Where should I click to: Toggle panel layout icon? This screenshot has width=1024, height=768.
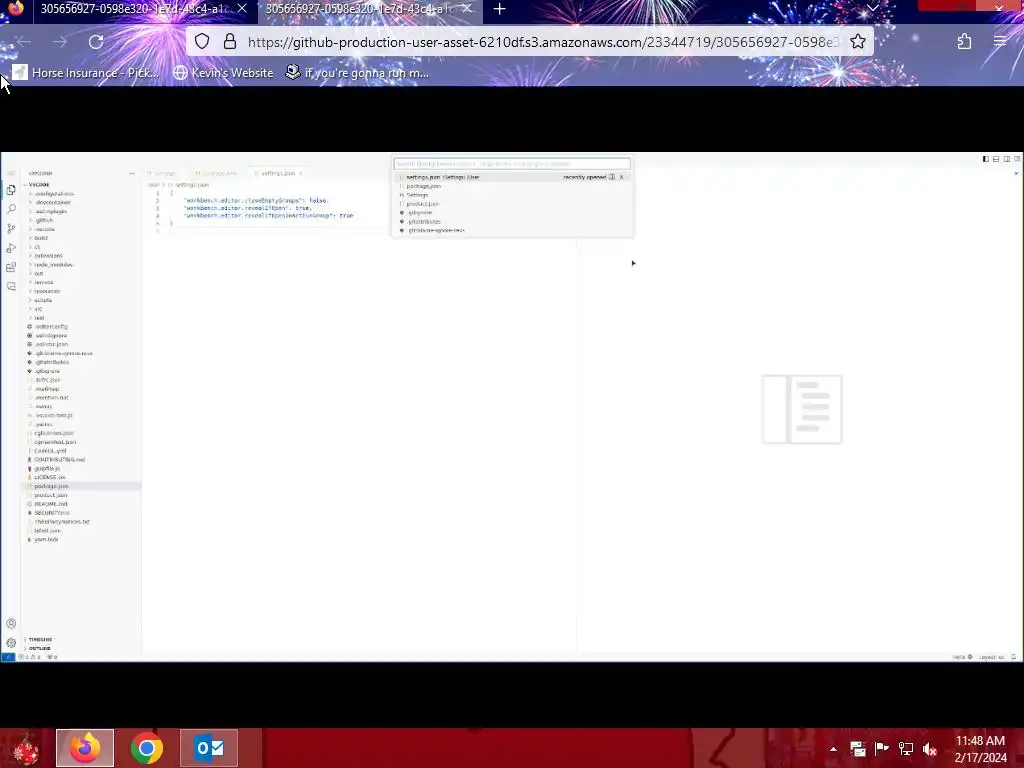pyautogui.click(x=996, y=159)
